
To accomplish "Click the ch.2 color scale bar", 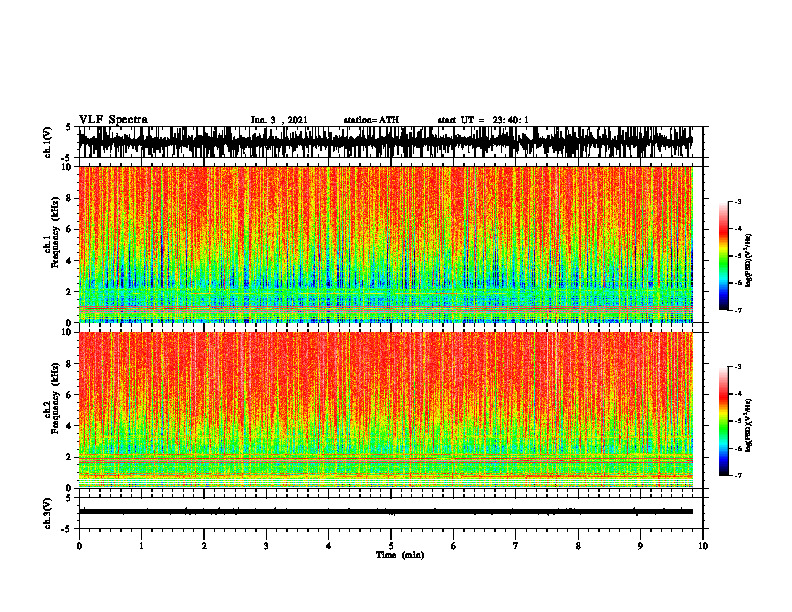I will (724, 421).
